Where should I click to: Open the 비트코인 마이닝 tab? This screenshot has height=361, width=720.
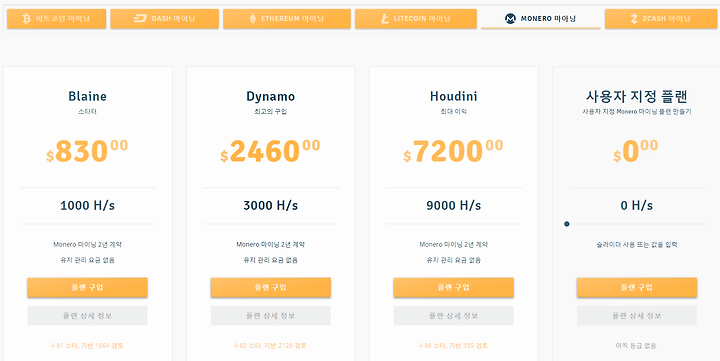pyautogui.click(x=56, y=19)
